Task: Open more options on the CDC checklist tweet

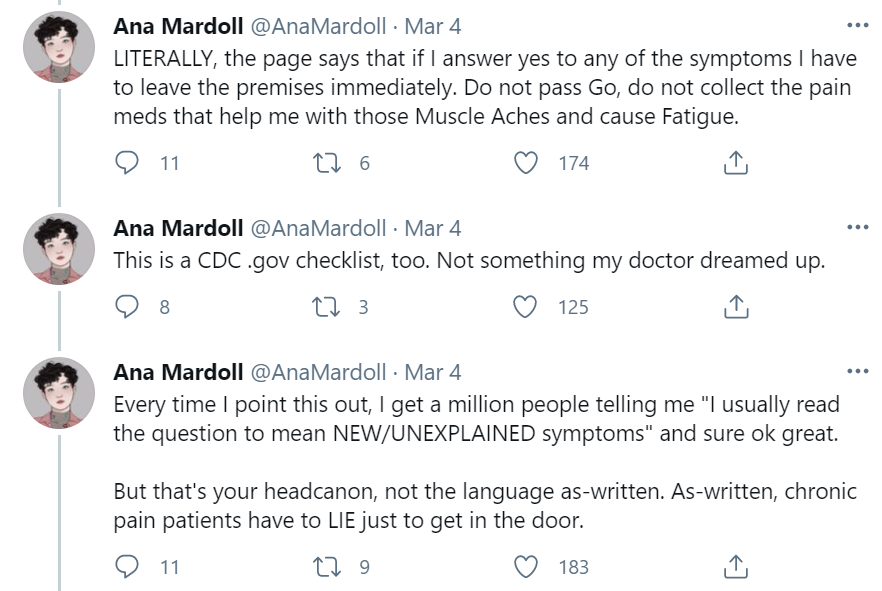Action: pos(857,228)
